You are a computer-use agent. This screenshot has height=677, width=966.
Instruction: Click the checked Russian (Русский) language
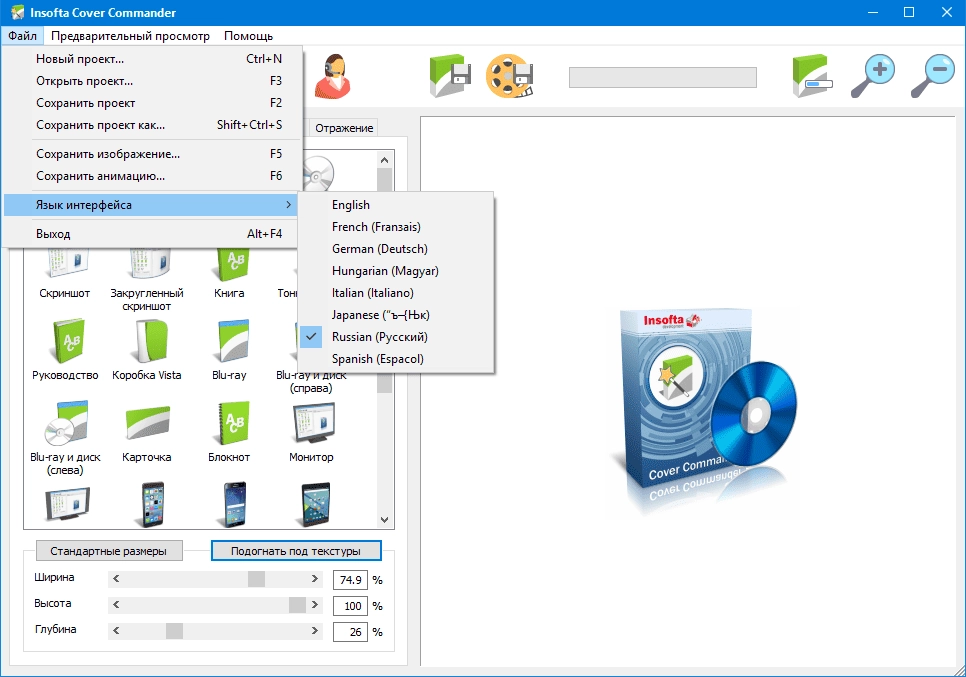(396, 337)
